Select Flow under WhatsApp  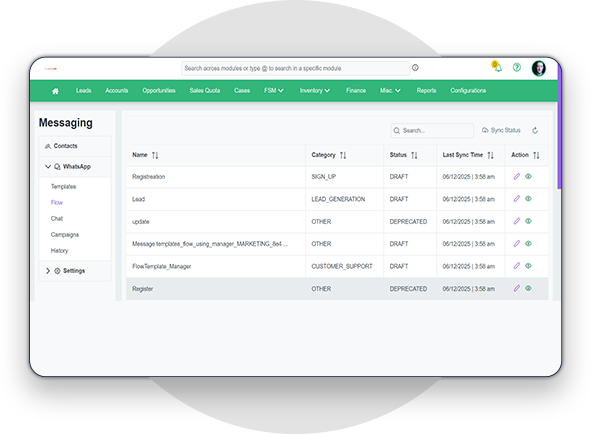(x=57, y=203)
